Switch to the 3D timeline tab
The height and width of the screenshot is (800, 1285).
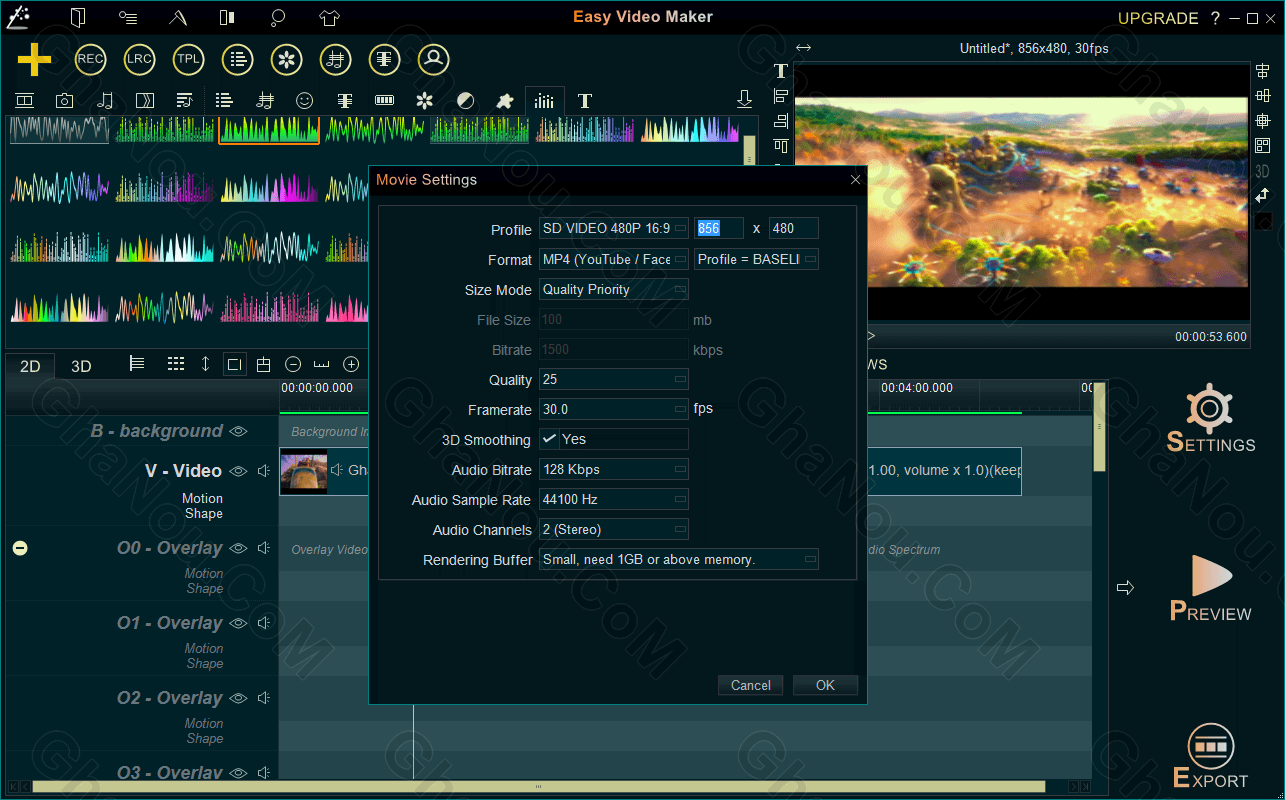point(81,366)
